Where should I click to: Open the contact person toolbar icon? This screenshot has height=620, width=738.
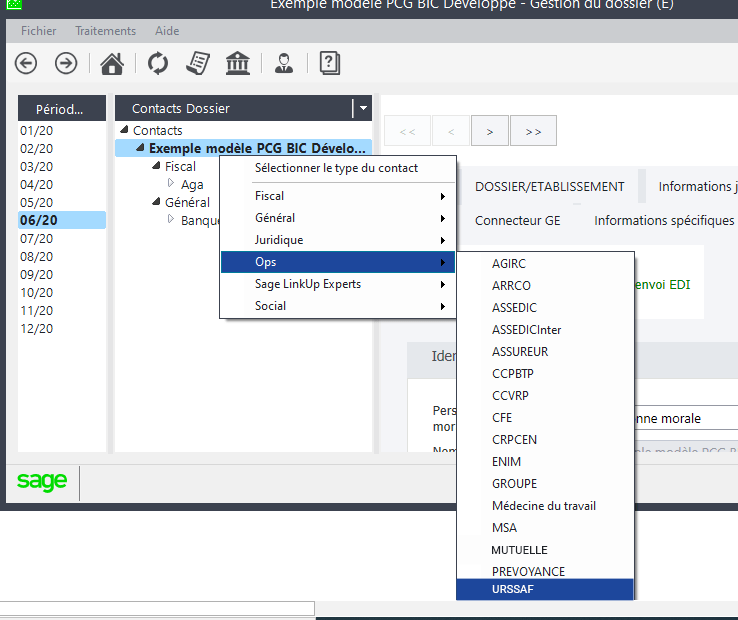tap(284, 63)
